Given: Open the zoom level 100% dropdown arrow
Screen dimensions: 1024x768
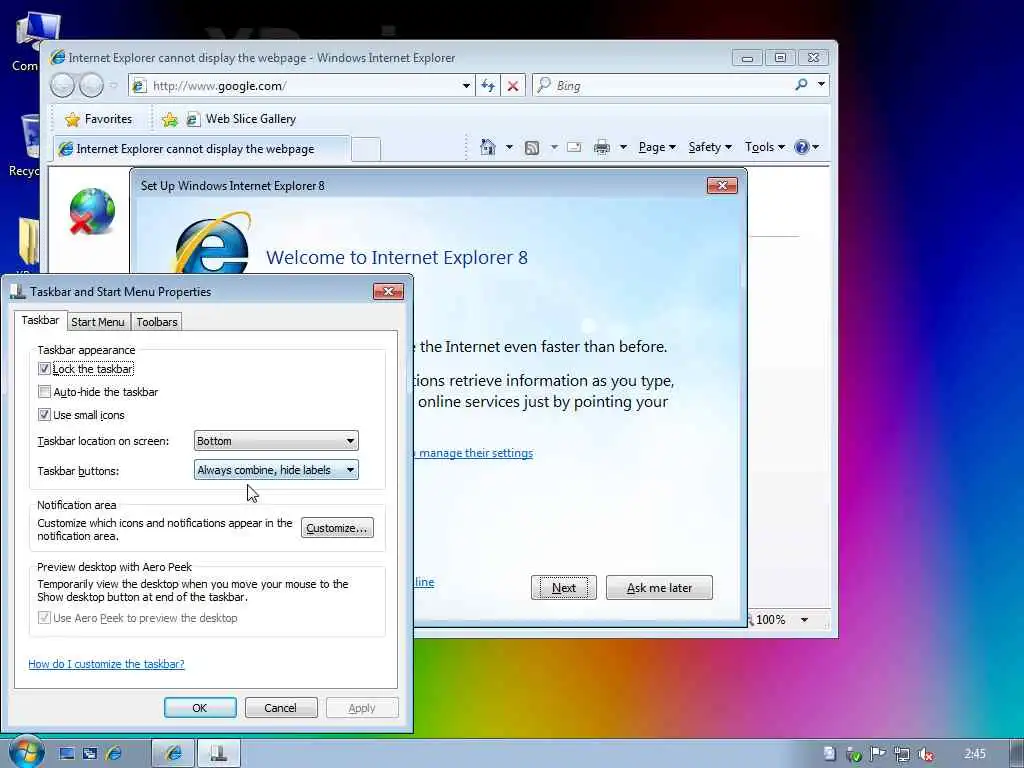Looking at the screenshot, I should tap(805, 620).
